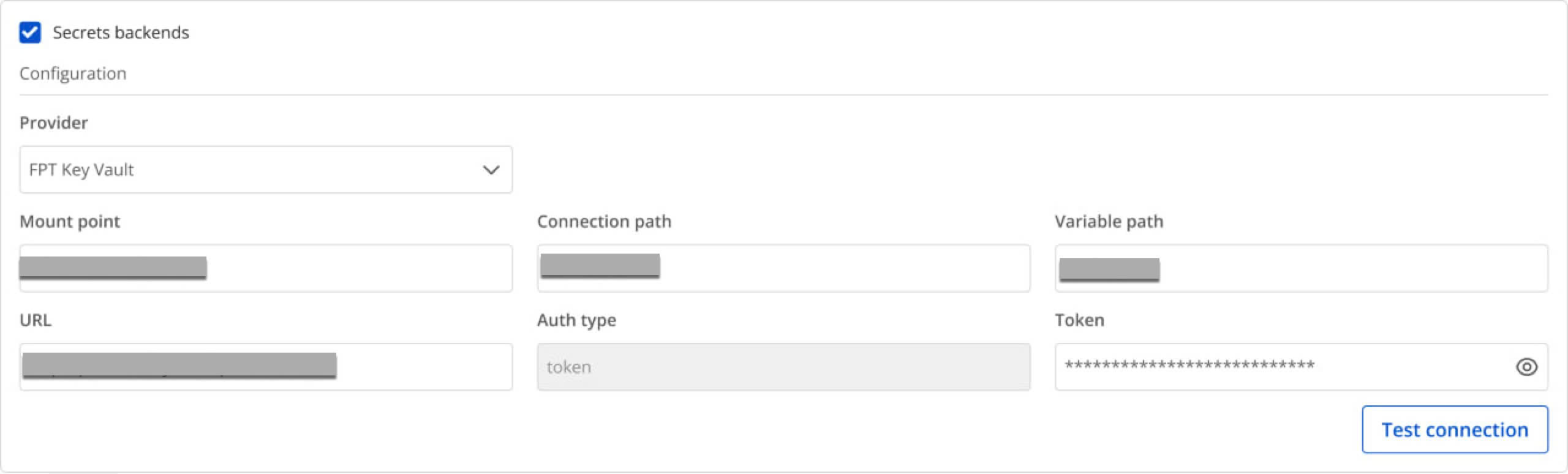The width and height of the screenshot is (1568, 474).
Task: Reveal the token with the eye icon
Action: point(1526,367)
